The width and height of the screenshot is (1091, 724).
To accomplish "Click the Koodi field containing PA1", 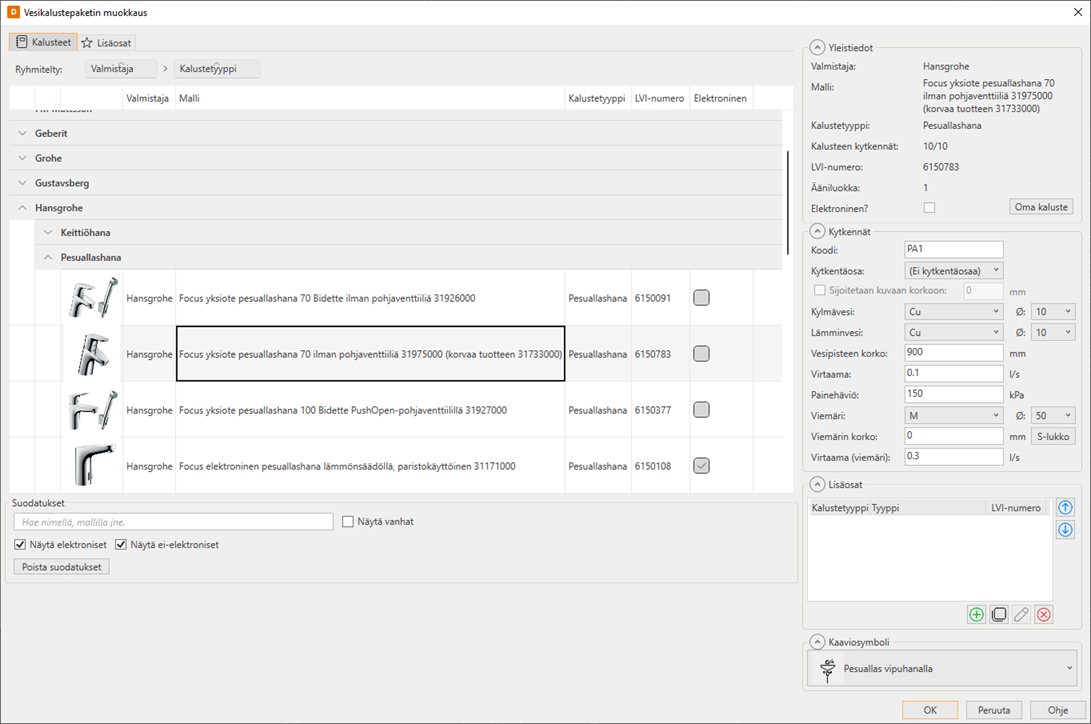I will [954, 249].
